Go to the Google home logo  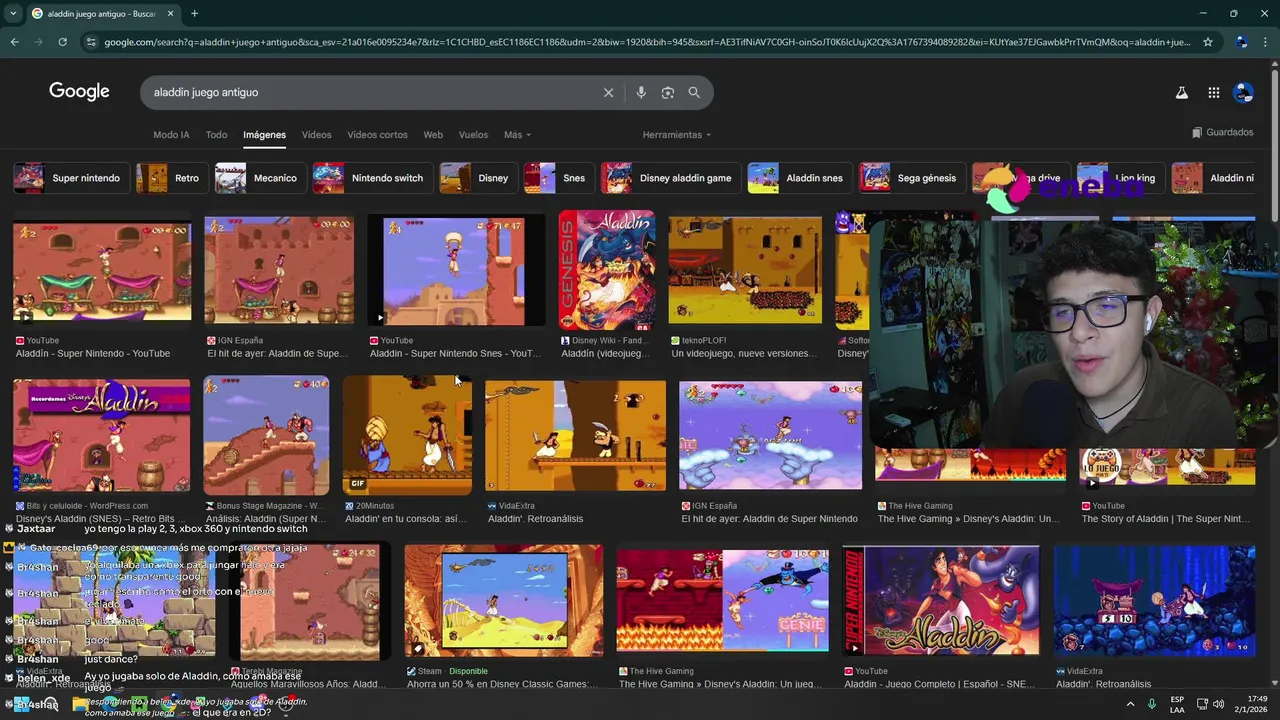click(79, 92)
